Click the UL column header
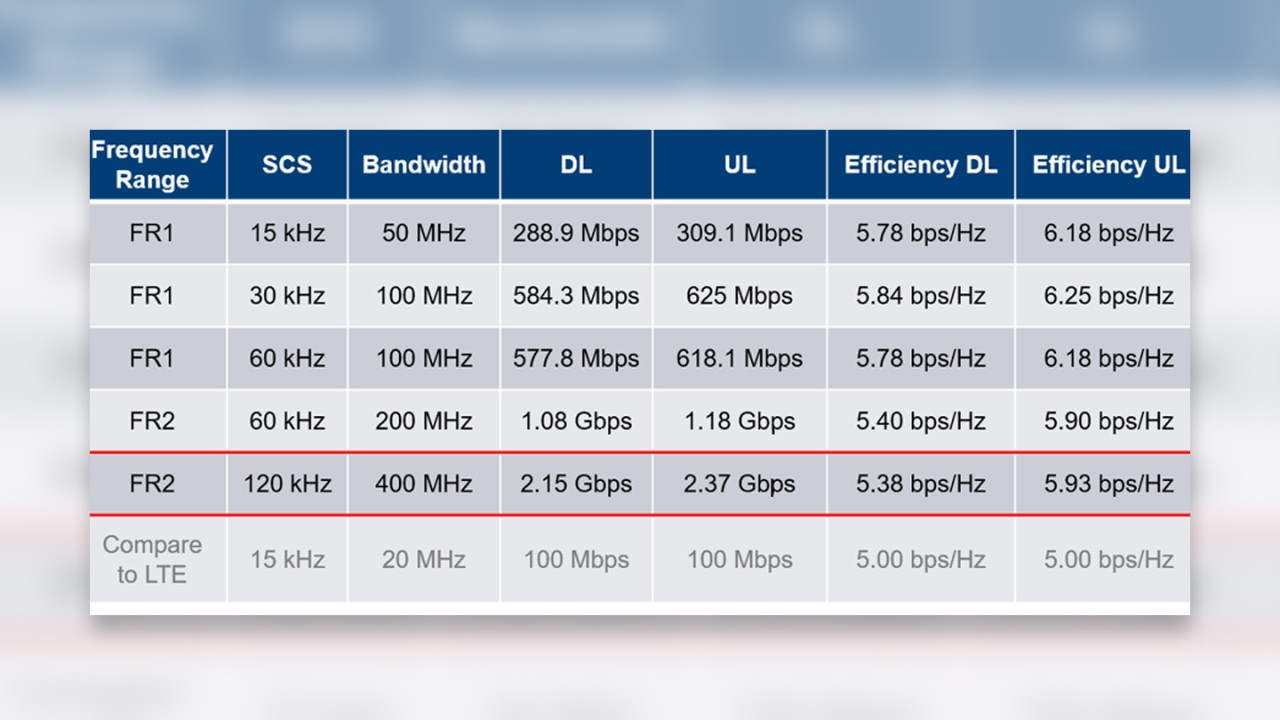This screenshot has width=1280, height=720. pos(739,165)
